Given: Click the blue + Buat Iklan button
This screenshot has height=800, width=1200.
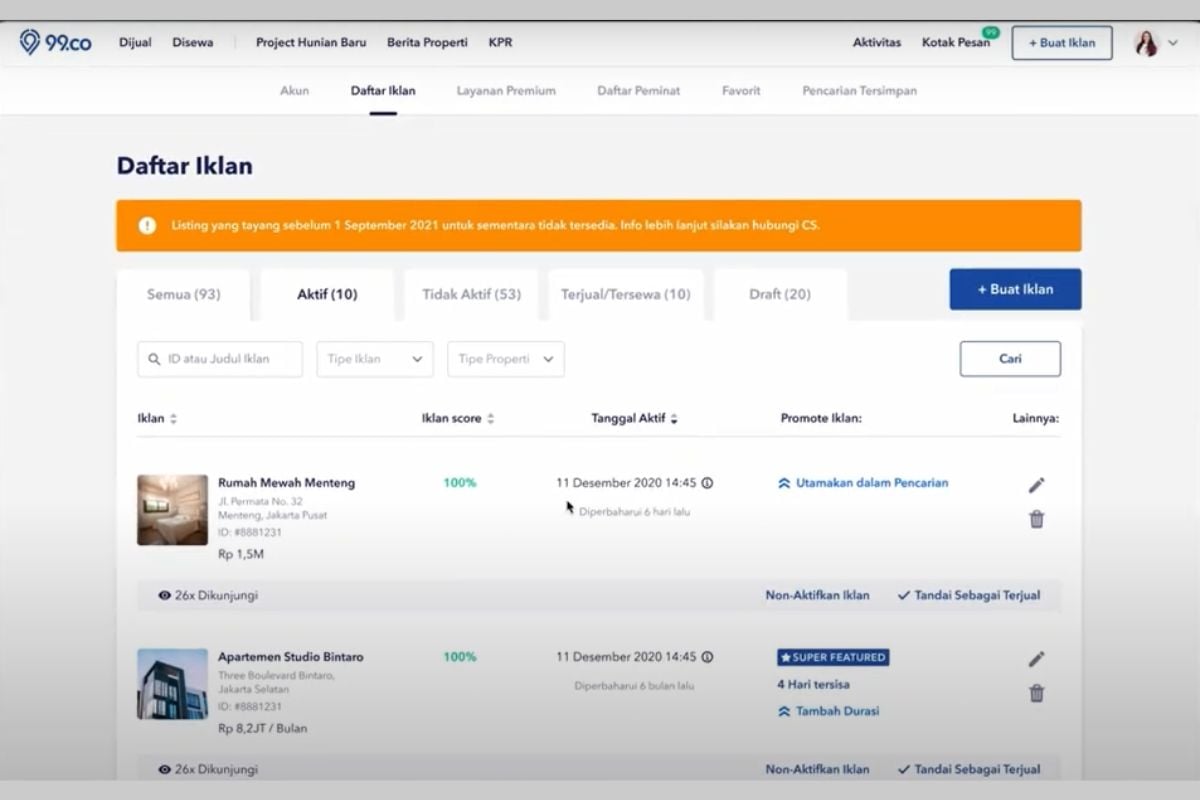Looking at the screenshot, I should [1015, 289].
